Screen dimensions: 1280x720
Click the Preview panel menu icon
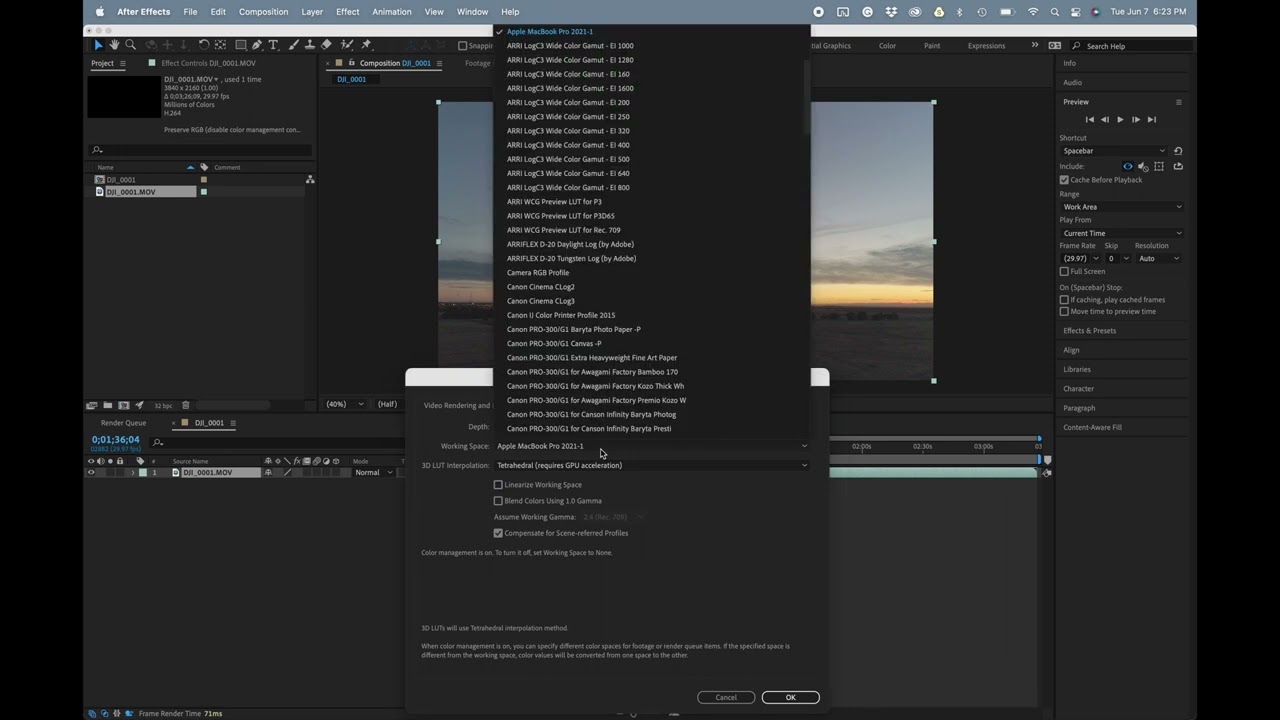(x=1178, y=102)
